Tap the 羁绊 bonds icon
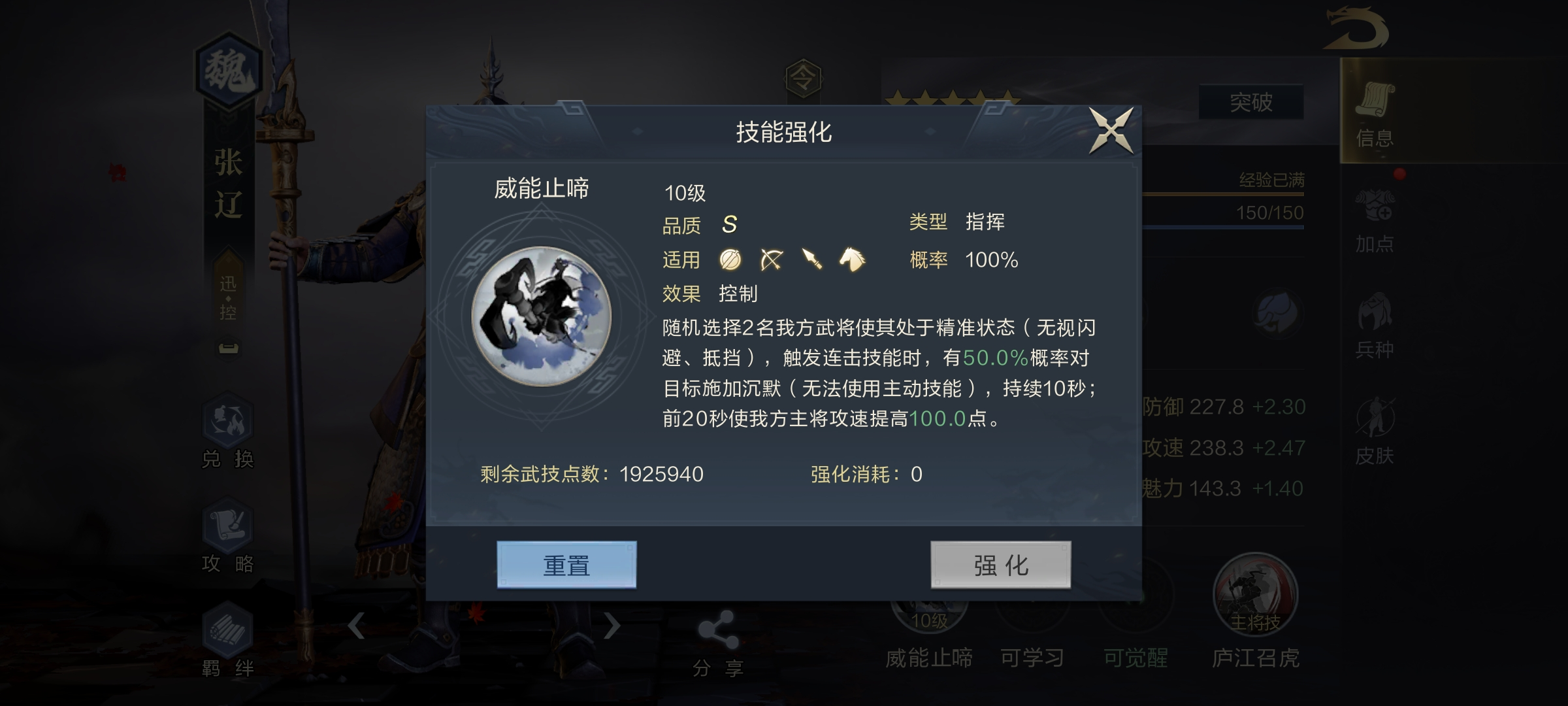Screen dimensions: 1568x706 (x=227, y=639)
